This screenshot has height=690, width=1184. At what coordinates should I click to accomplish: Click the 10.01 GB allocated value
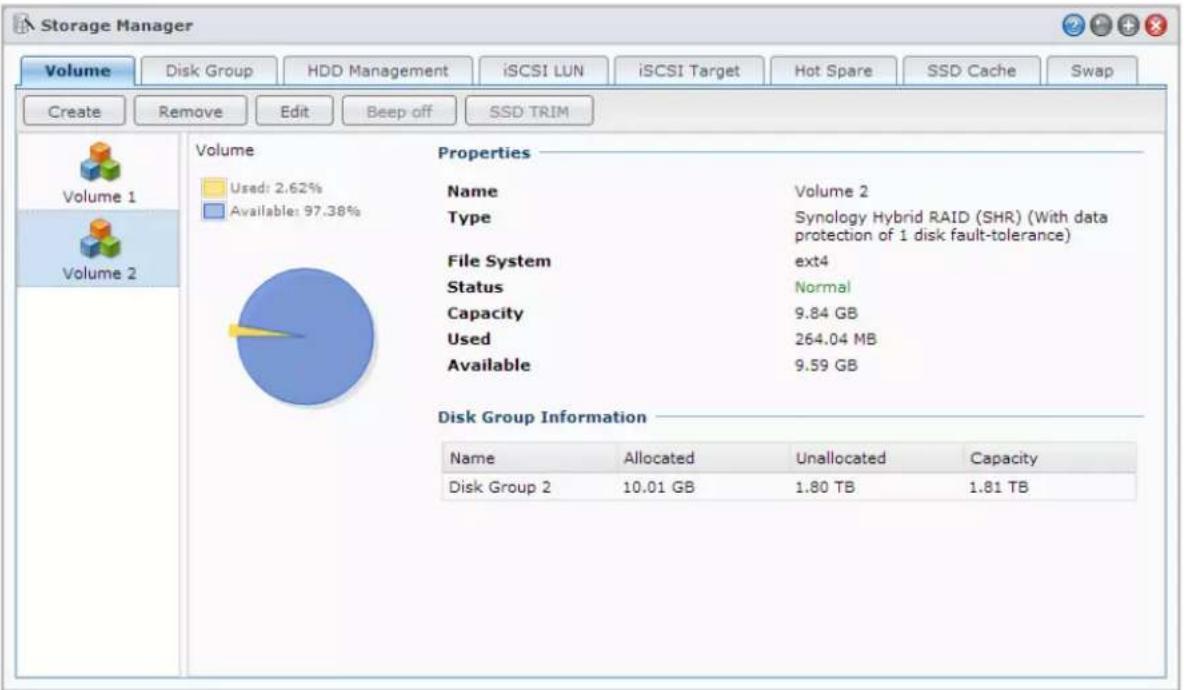pos(658,487)
